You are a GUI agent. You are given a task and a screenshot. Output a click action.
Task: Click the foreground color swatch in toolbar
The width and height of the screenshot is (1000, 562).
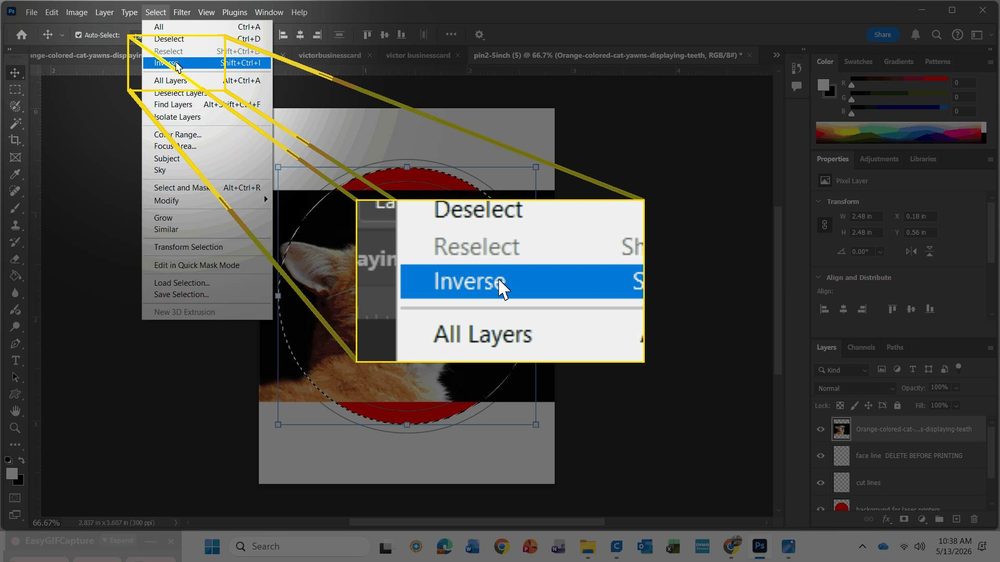coord(11,473)
